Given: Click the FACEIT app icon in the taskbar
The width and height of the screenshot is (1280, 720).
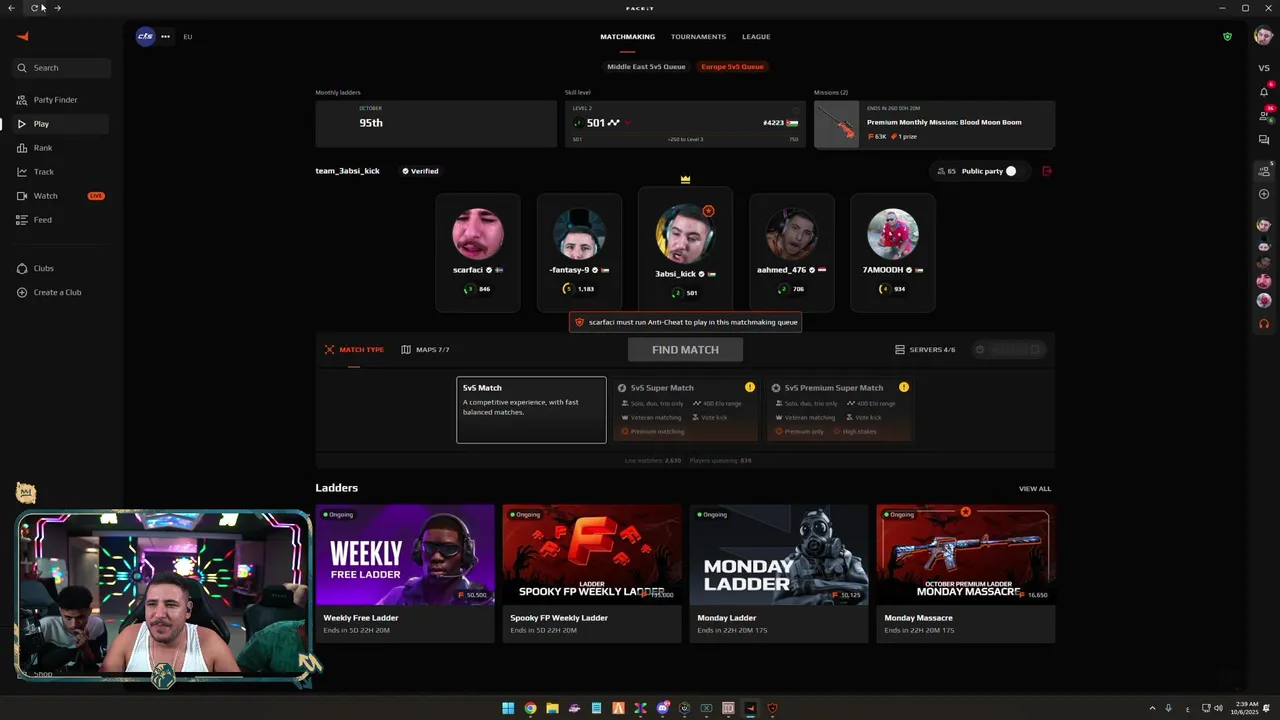Looking at the screenshot, I should (x=750, y=708).
